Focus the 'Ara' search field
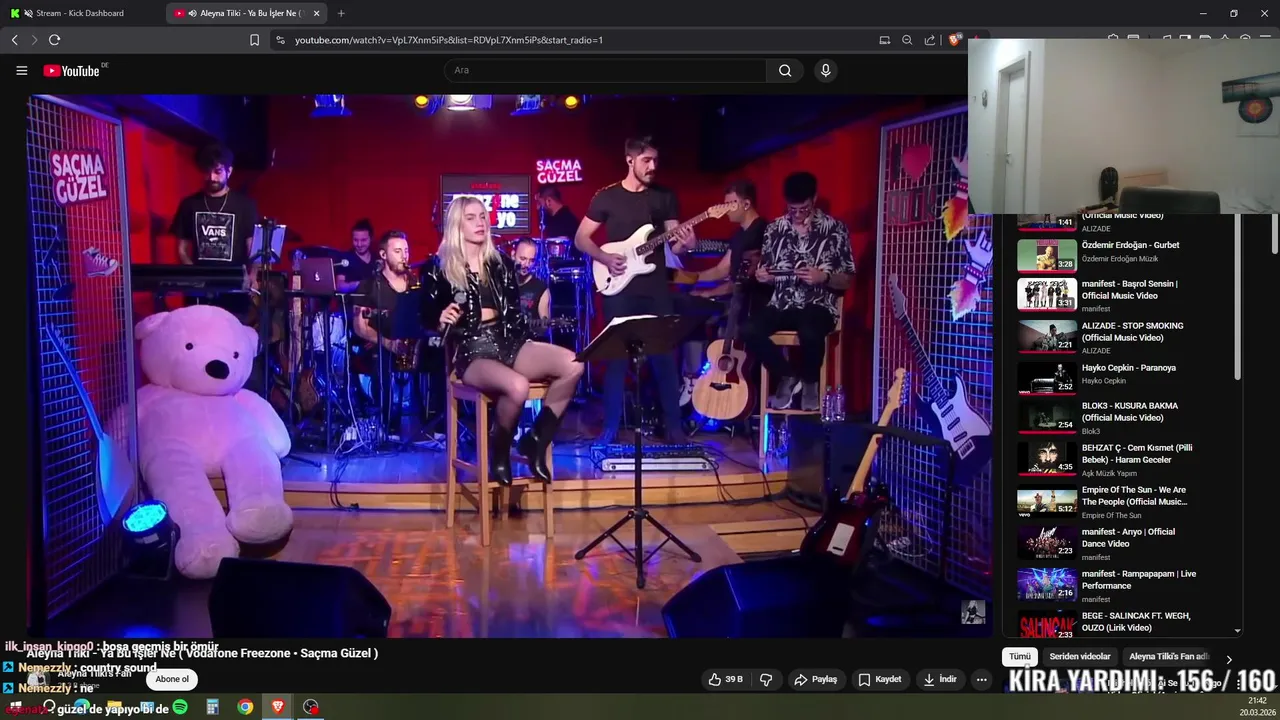The width and height of the screenshot is (1280, 720). [605, 70]
